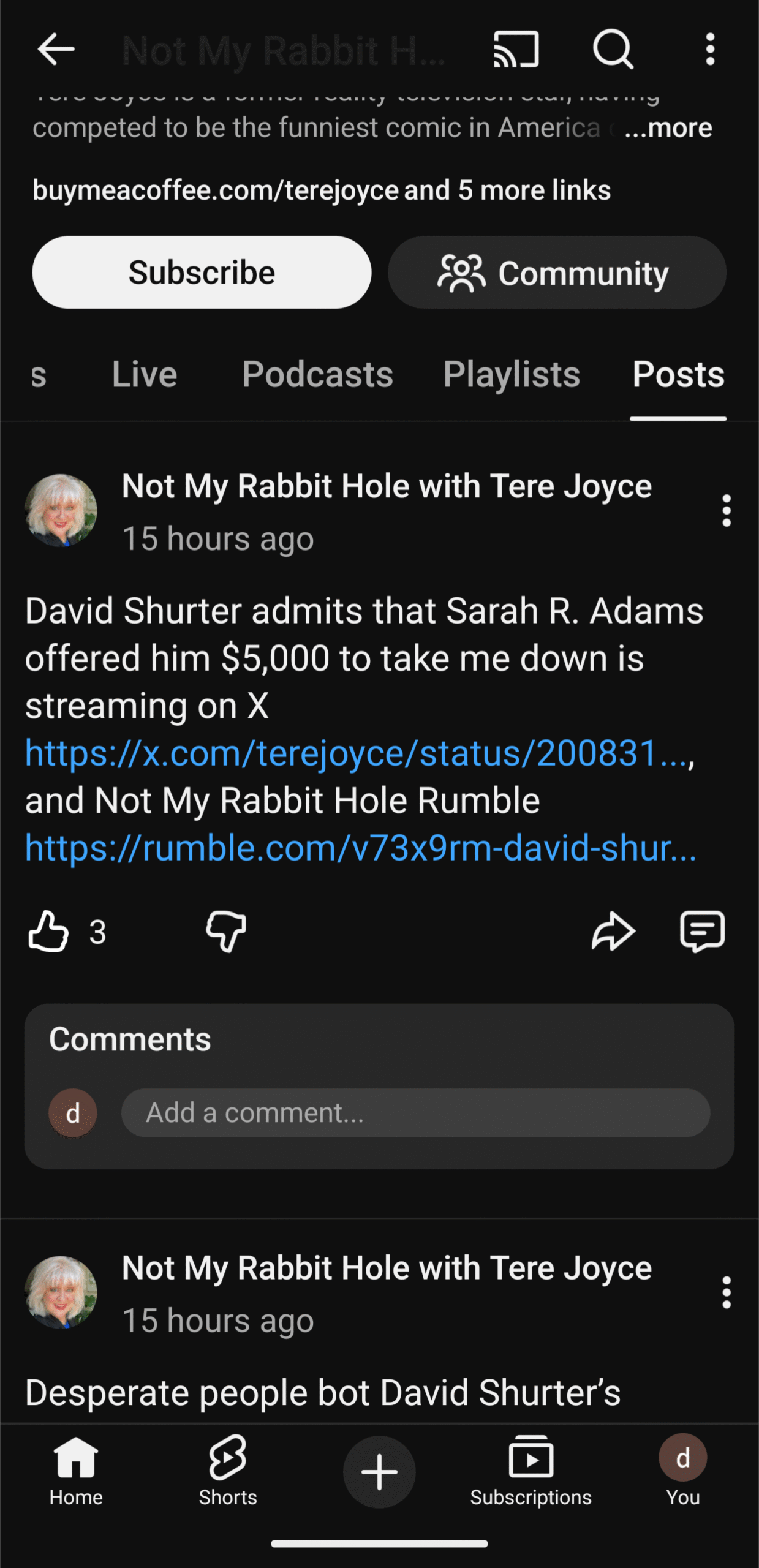
Task: Tap the Create plus button
Action: pyautogui.click(x=379, y=1472)
